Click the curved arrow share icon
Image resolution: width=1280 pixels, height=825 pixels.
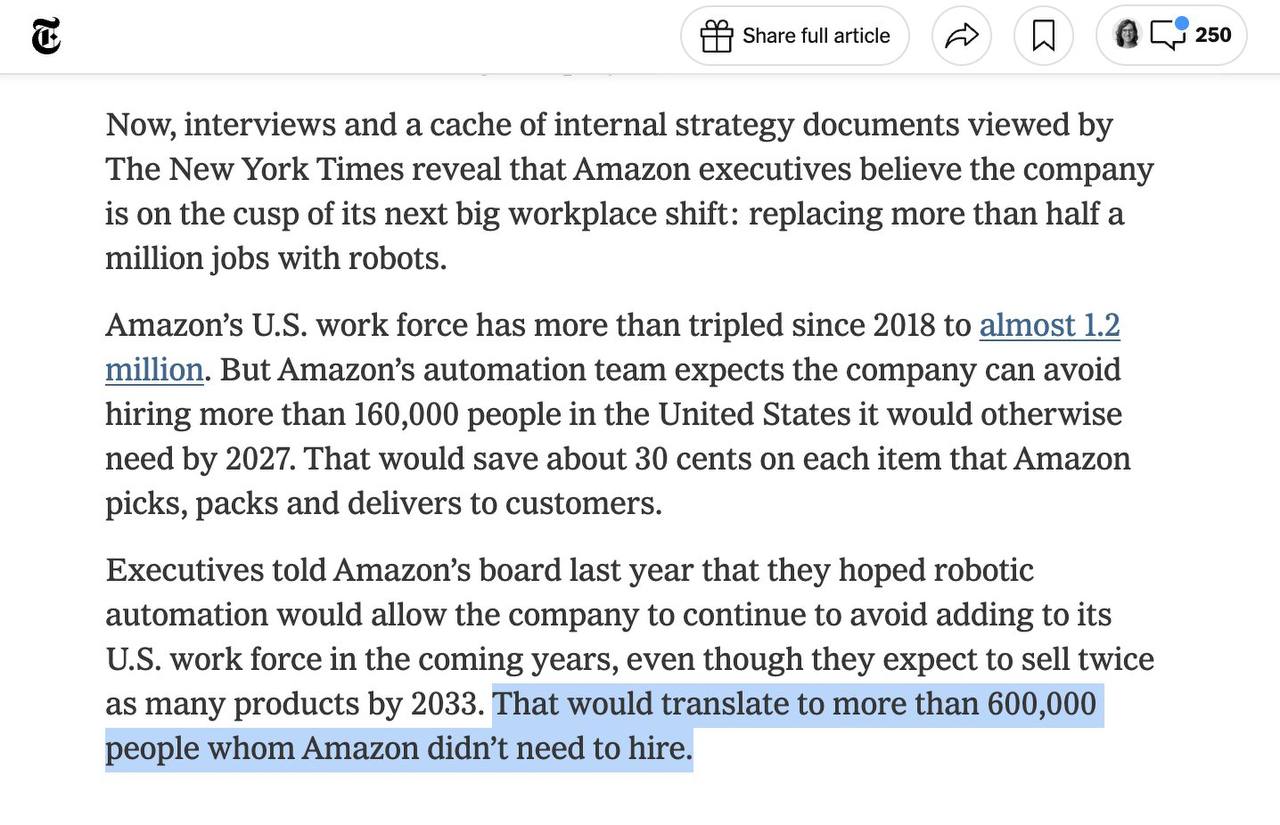coord(961,36)
